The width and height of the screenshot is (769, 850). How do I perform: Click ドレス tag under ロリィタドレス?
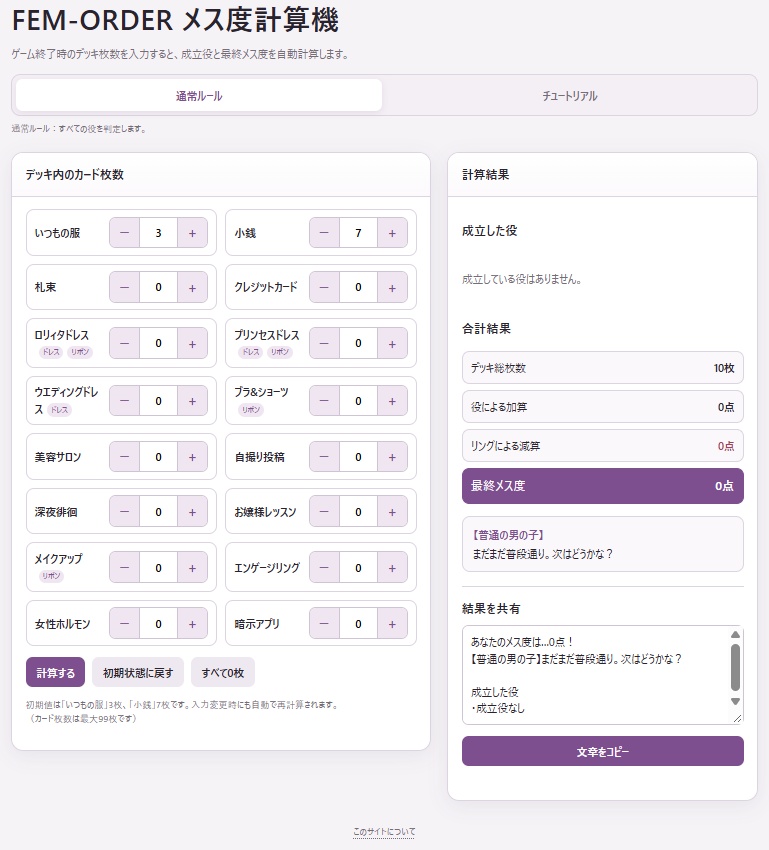(51, 352)
